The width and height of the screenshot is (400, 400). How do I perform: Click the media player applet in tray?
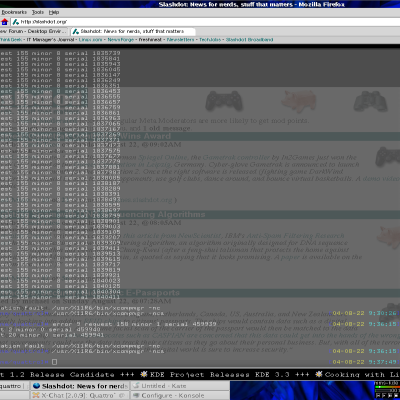387,390
